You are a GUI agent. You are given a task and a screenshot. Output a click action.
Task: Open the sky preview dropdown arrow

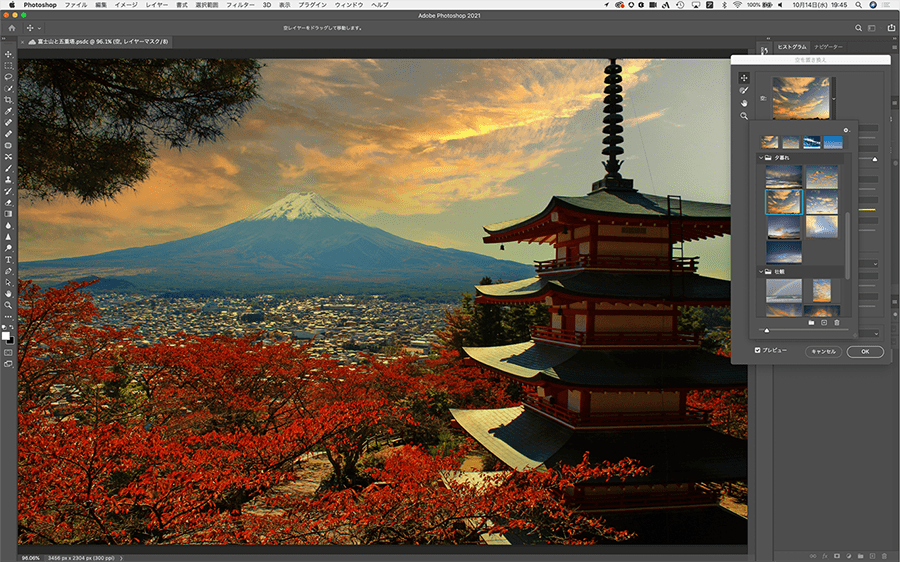(x=833, y=99)
